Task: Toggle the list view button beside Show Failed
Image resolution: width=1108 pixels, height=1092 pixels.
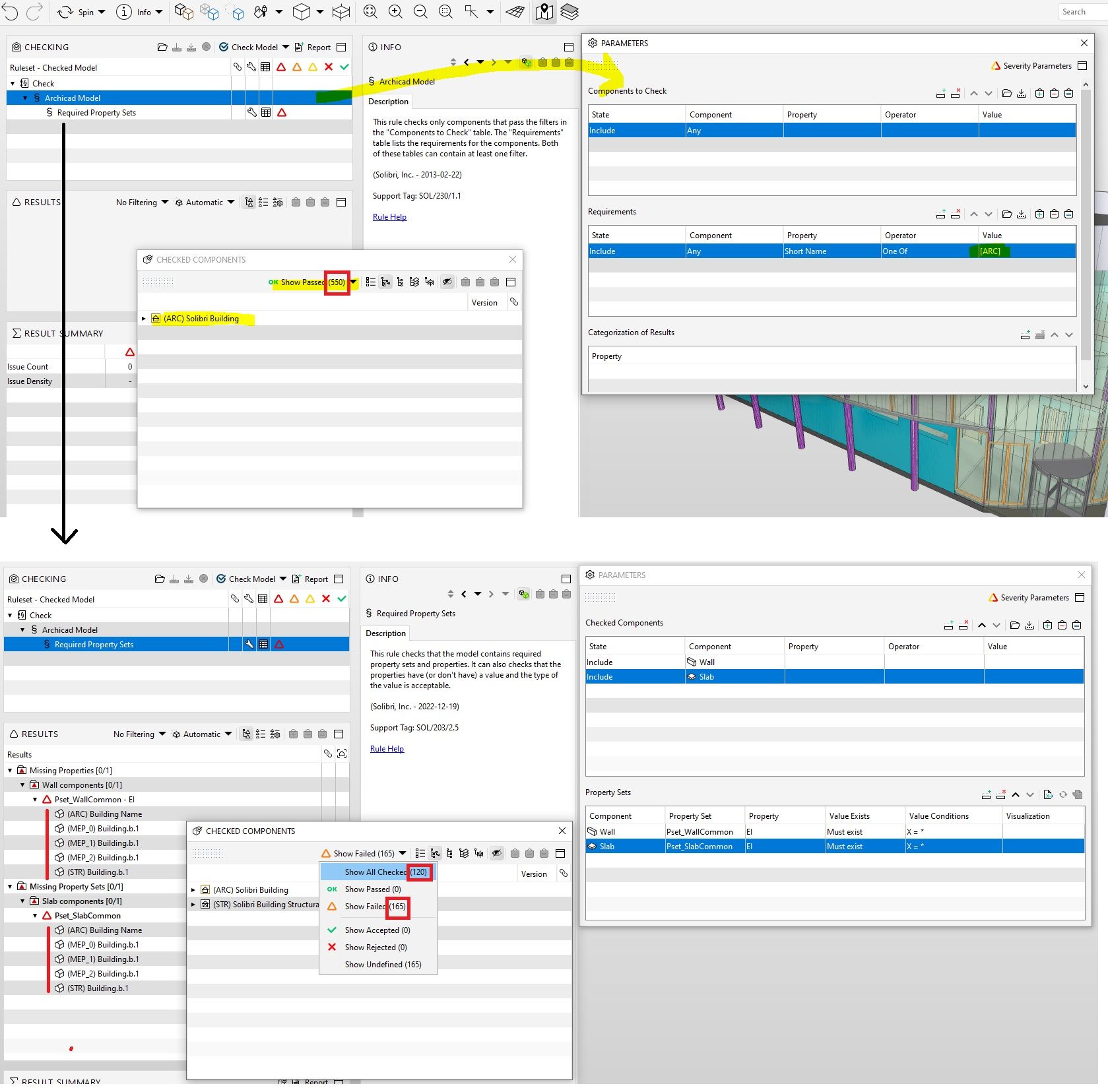Action: (420, 853)
